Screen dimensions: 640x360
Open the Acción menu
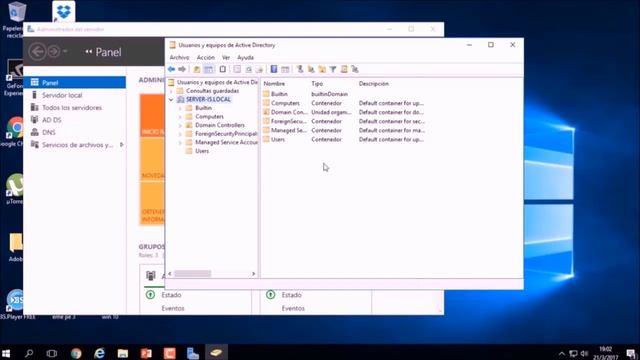coord(205,58)
